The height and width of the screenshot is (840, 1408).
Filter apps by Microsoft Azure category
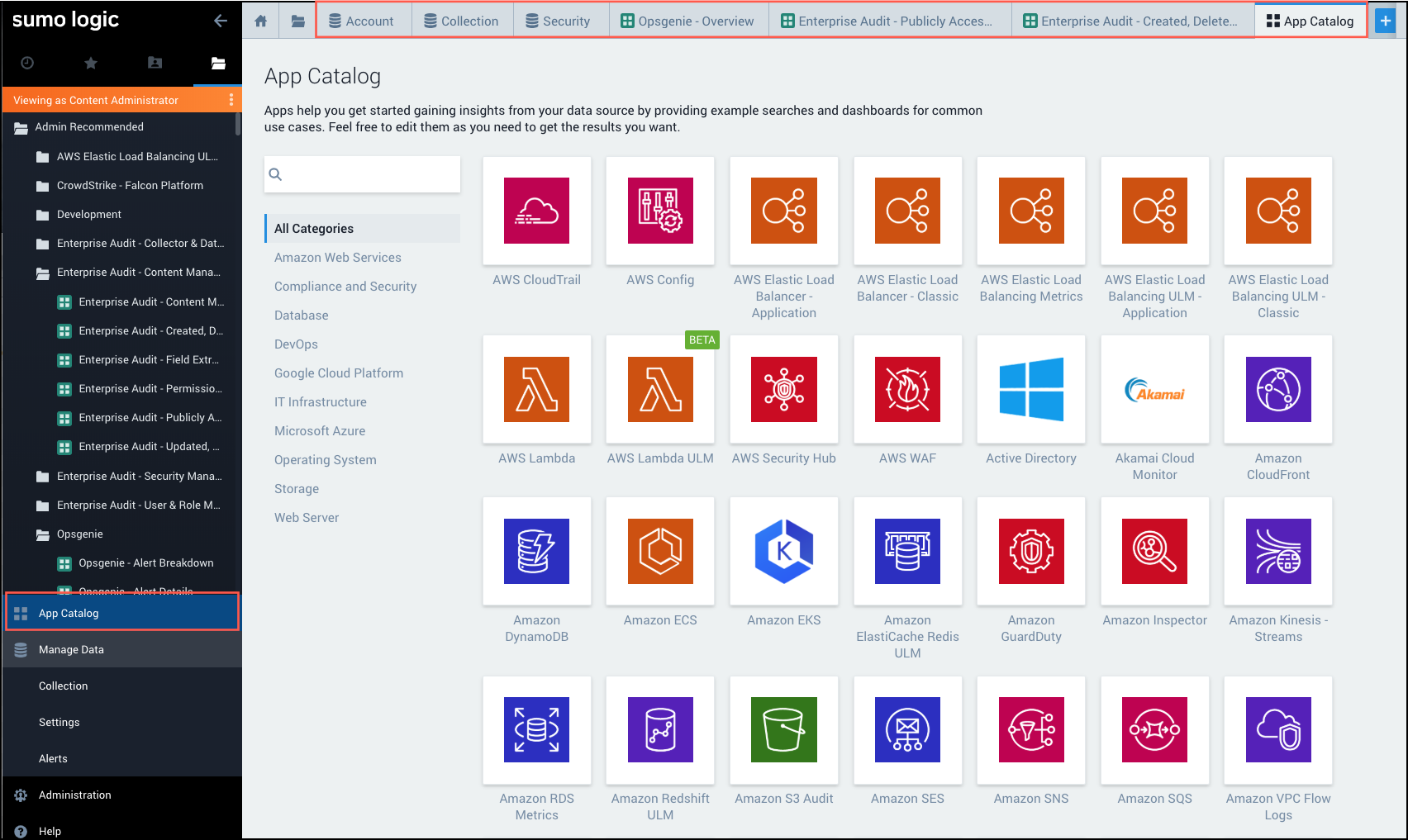click(x=320, y=431)
